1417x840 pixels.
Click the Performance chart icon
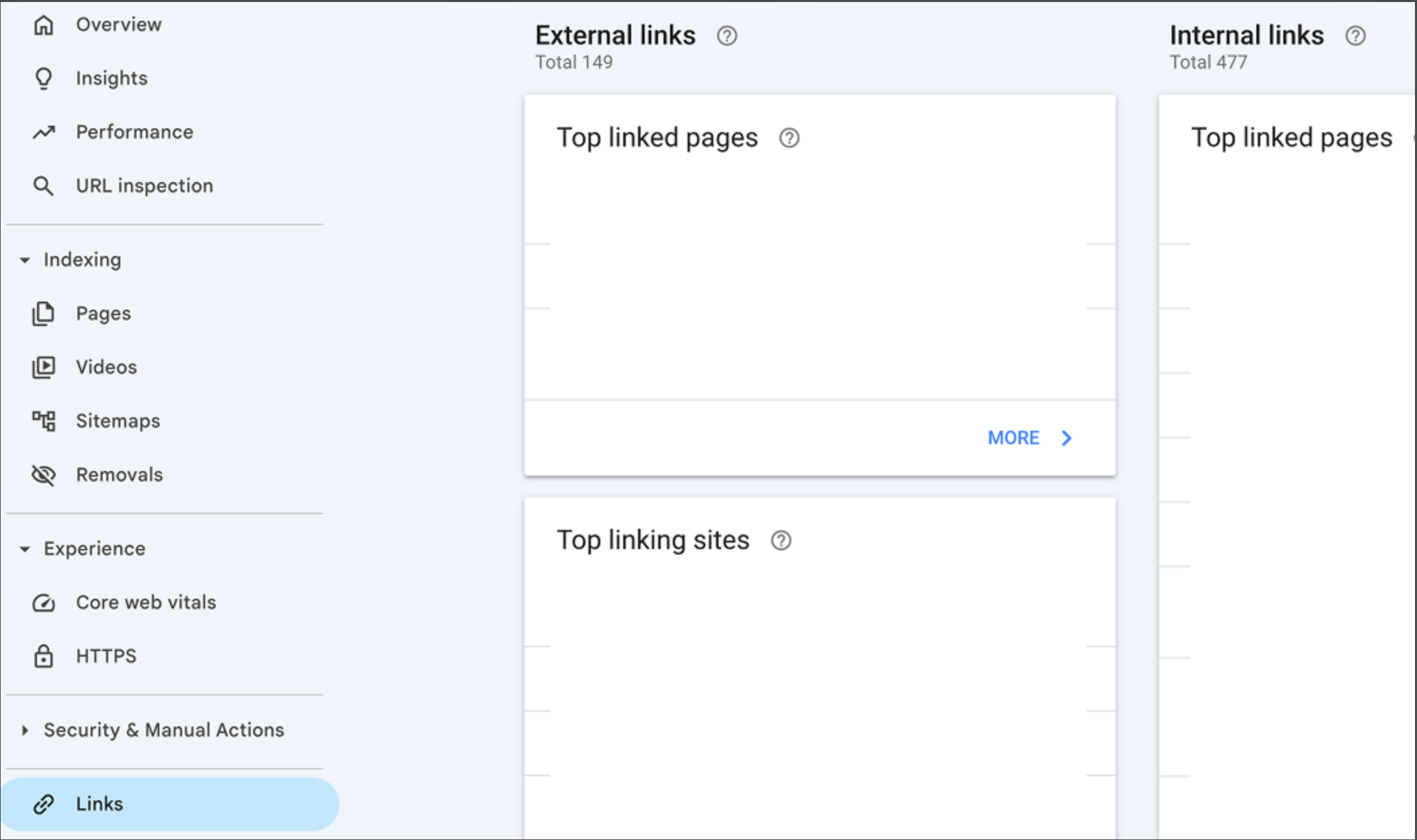[44, 132]
